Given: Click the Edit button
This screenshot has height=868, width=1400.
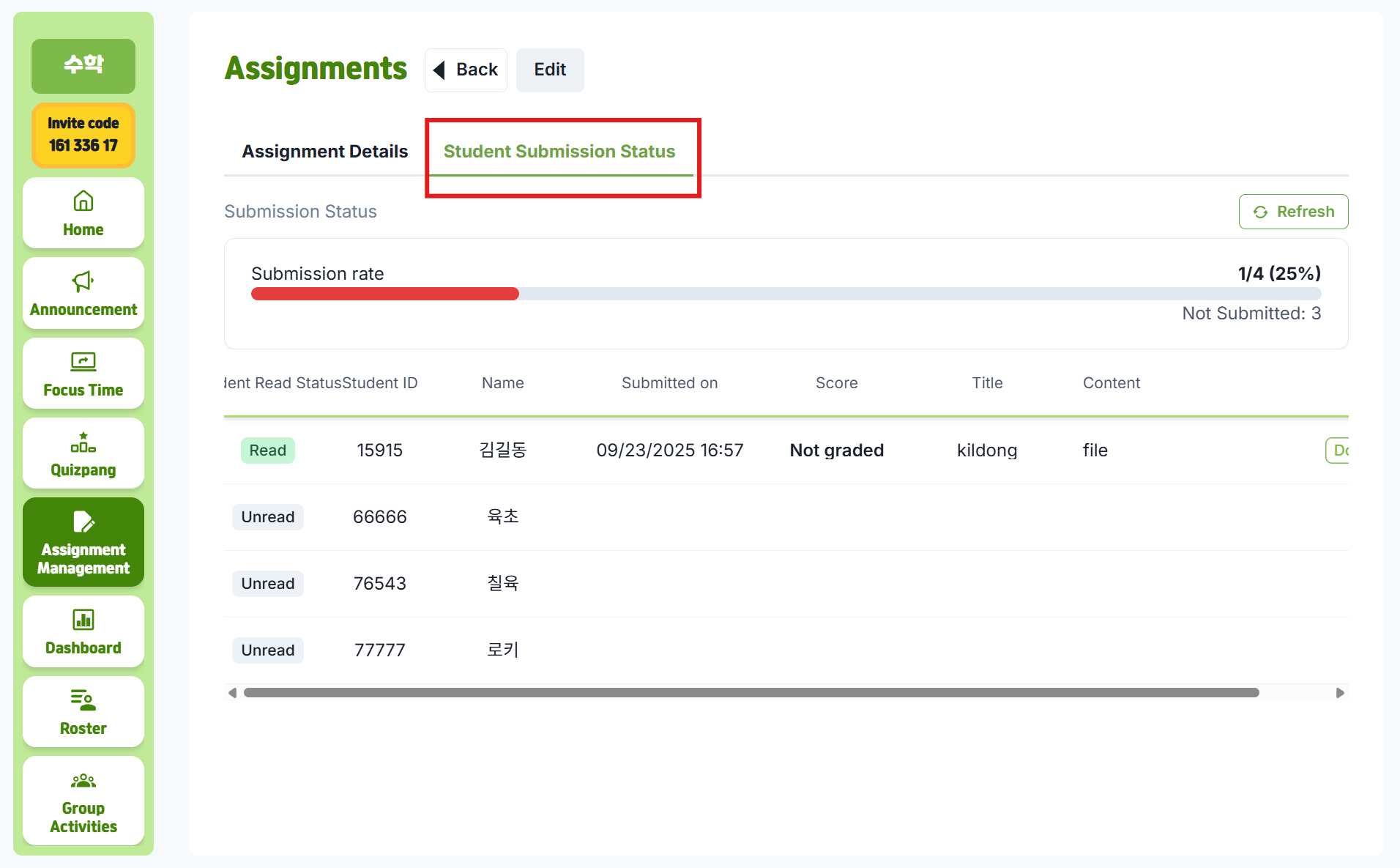Looking at the screenshot, I should click(x=549, y=70).
